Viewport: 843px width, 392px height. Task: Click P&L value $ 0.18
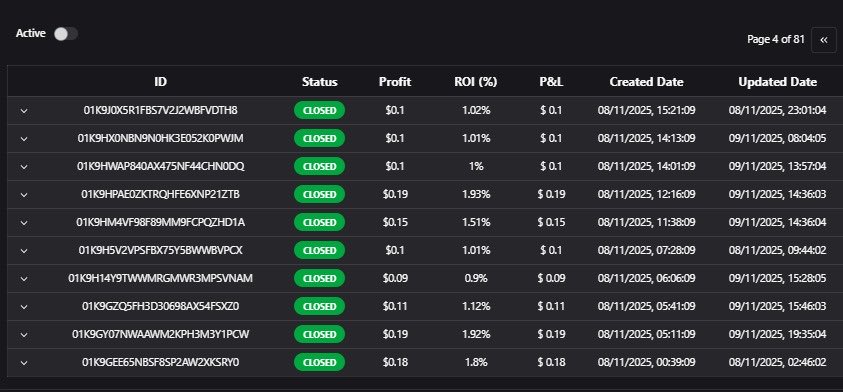(x=551, y=362)
